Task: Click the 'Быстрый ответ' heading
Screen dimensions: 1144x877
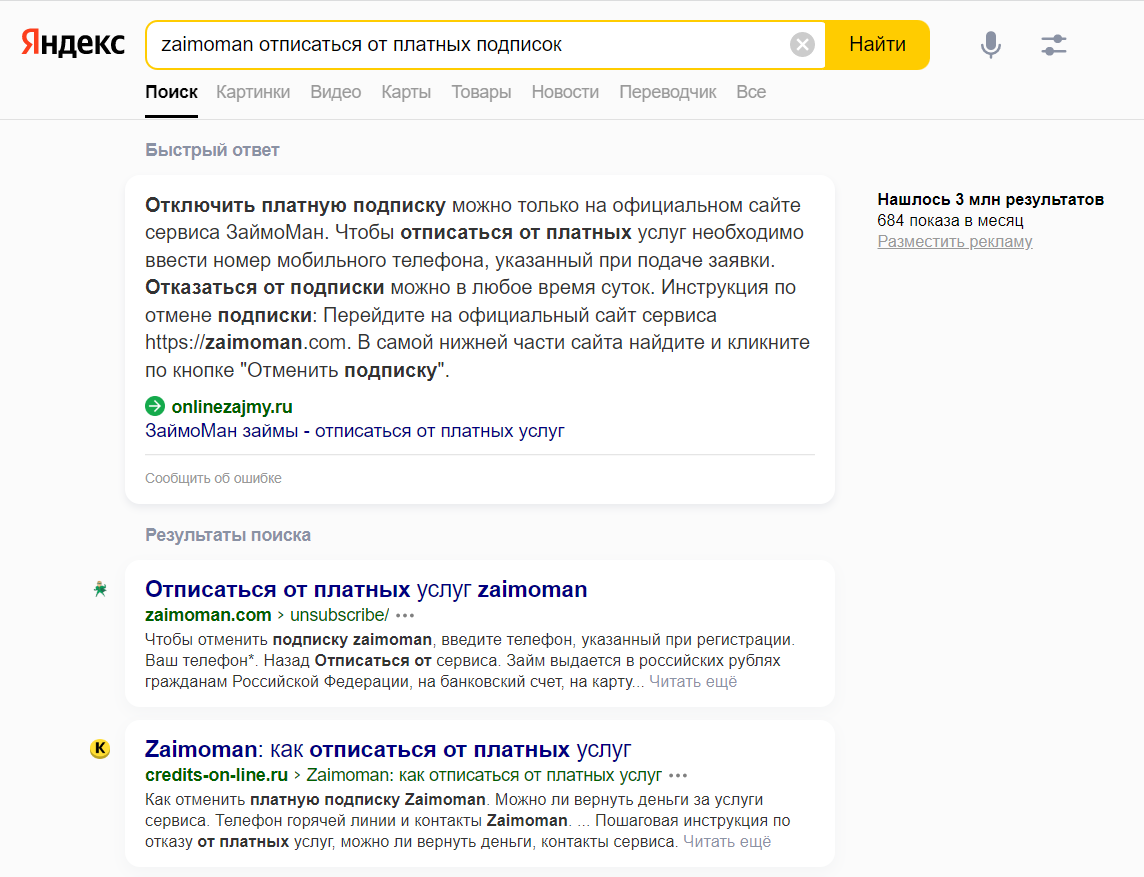Action: [x=212, y=150]
